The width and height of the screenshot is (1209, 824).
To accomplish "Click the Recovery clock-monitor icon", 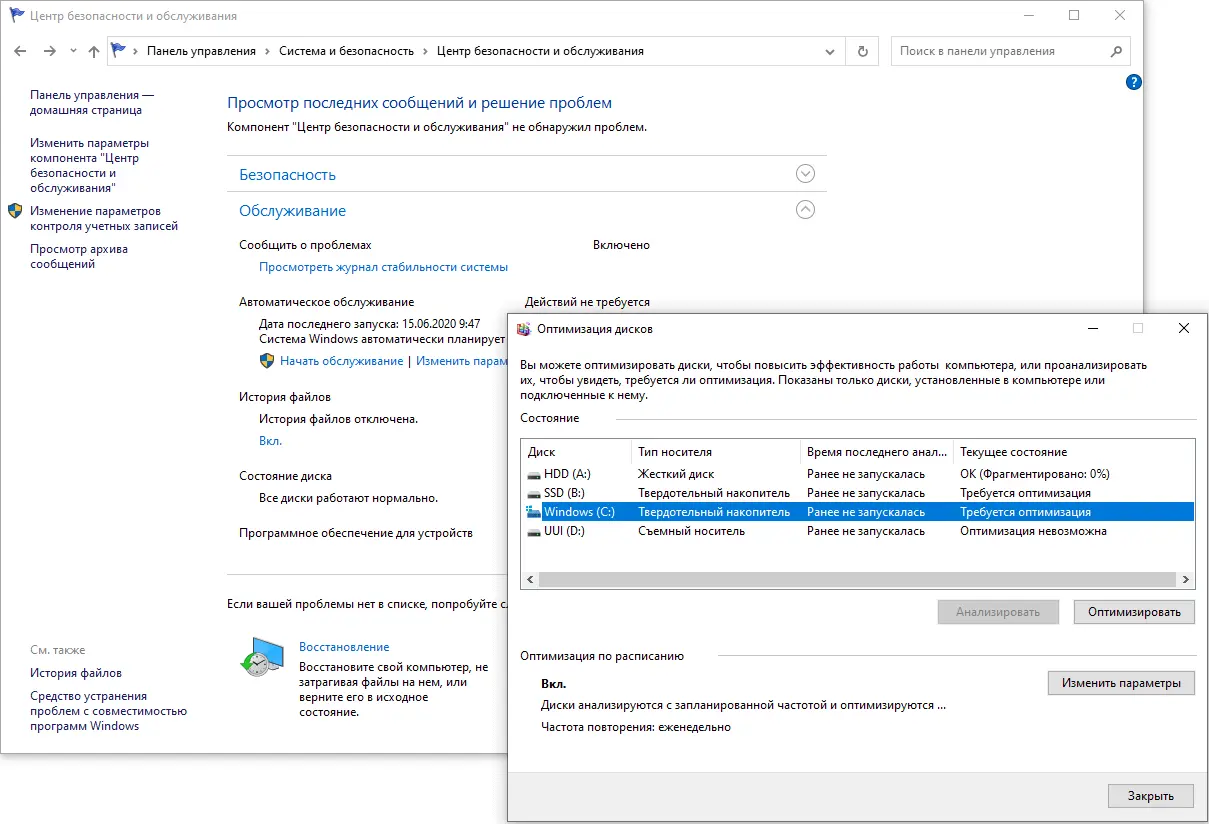I will click(x=262, y=657).
